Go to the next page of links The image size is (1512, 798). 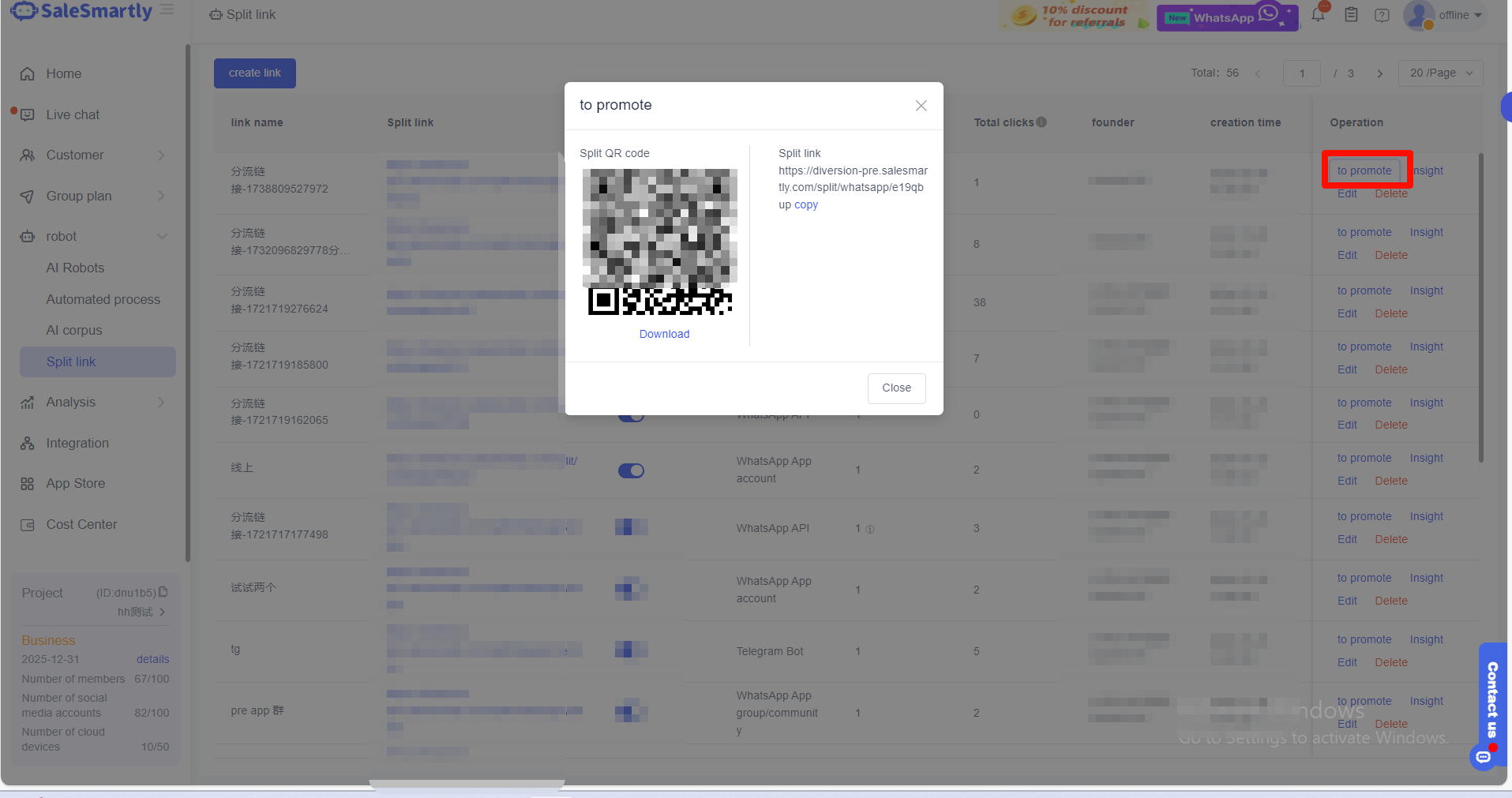point(1379,73)
